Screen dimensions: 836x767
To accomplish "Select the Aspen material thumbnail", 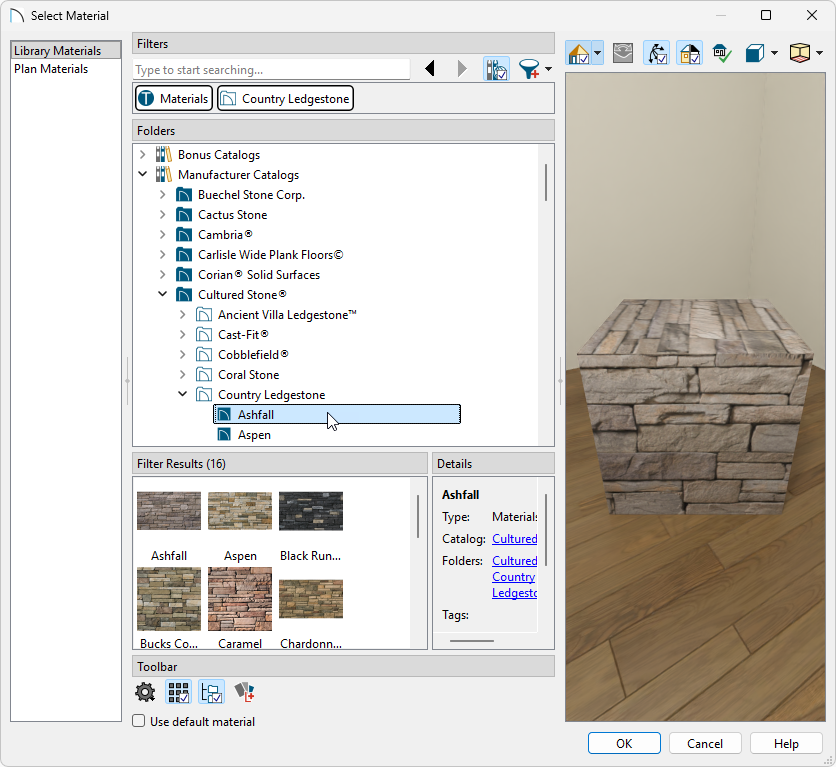I will pos(239,511).
